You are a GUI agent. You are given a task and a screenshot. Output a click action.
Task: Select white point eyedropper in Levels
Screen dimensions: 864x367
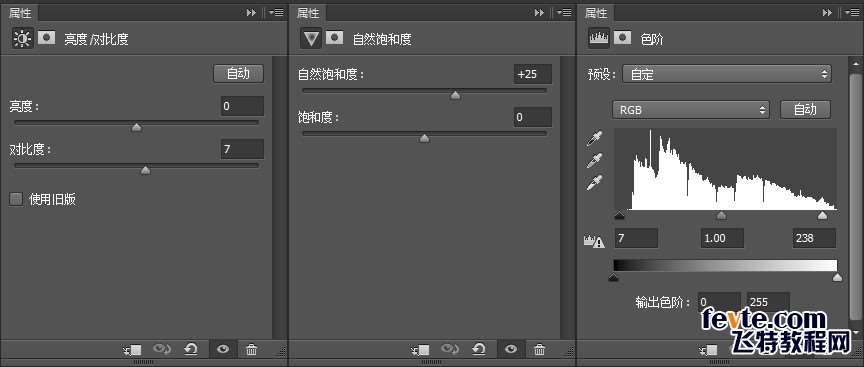pyautogui.click(x=594, y=182)
